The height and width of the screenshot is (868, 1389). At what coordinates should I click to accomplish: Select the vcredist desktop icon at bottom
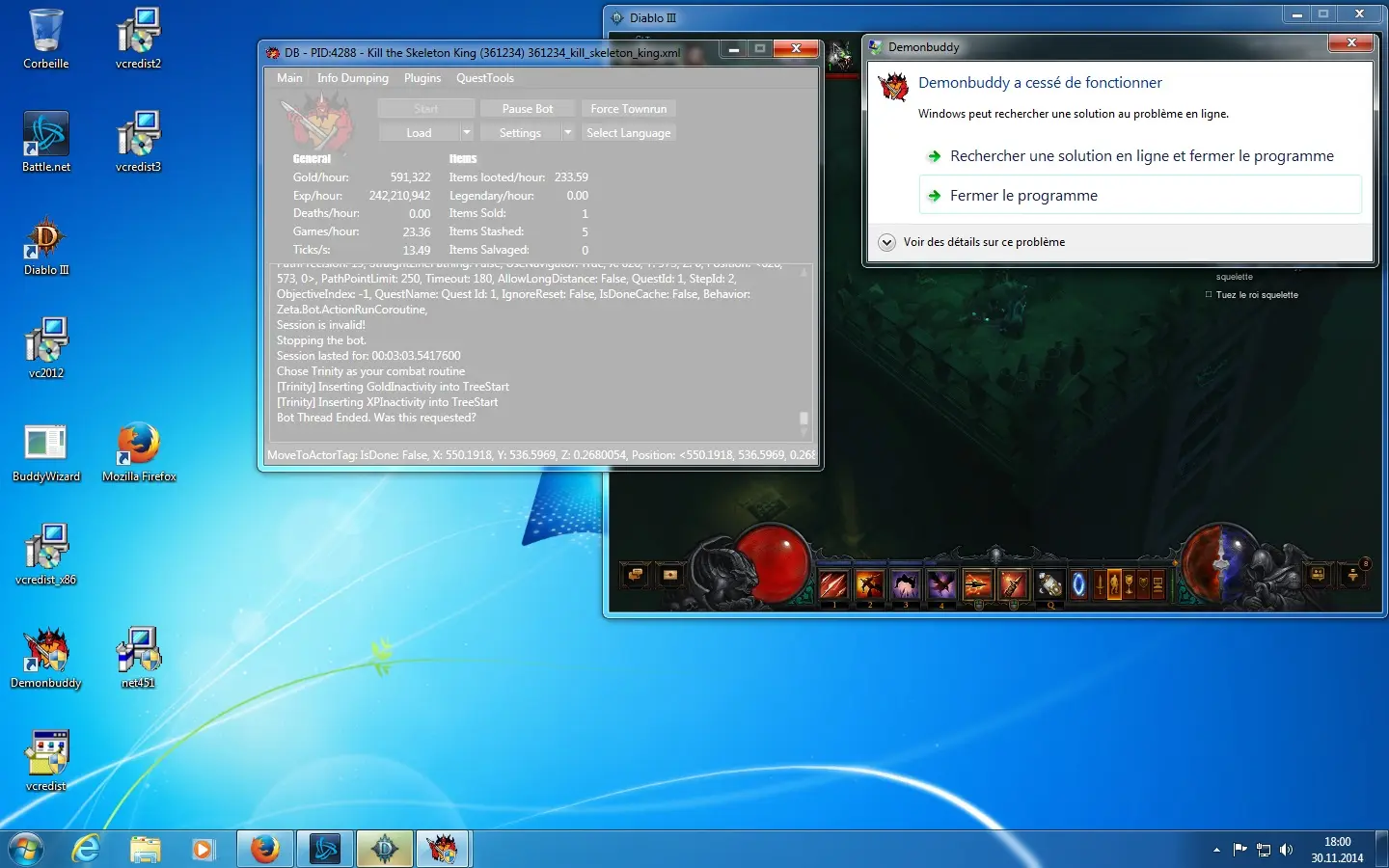click(x=46, y=762)
